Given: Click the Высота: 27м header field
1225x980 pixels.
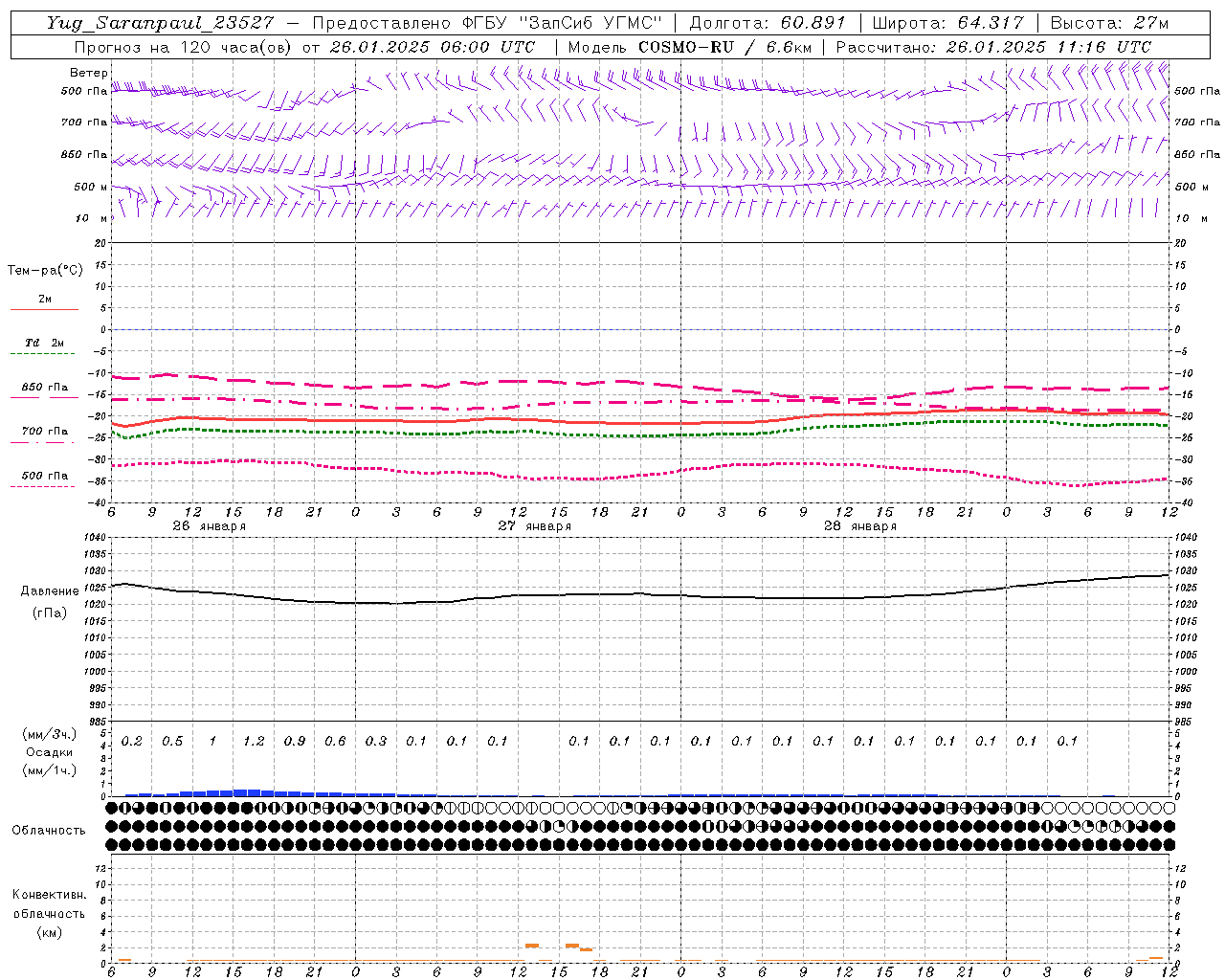Looking at the screenshot, I should [x=1109, y=23].
